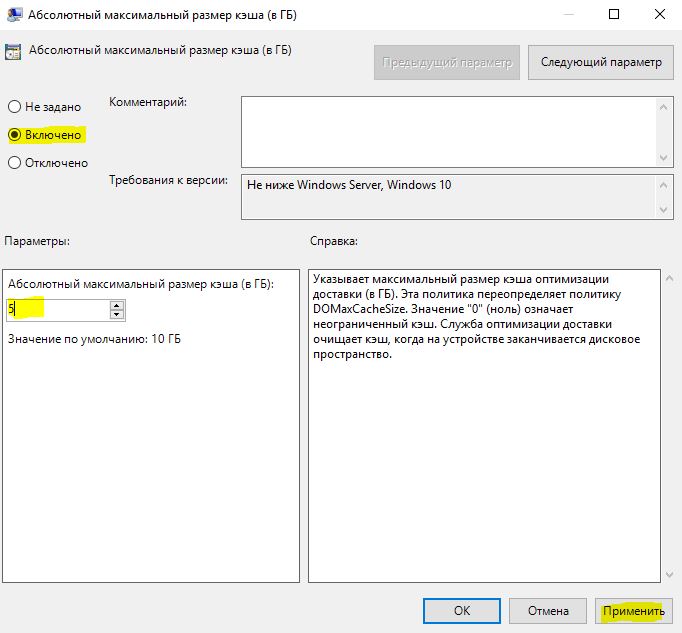
Task: Confirm with the OK button
Action: click(461, 611)
